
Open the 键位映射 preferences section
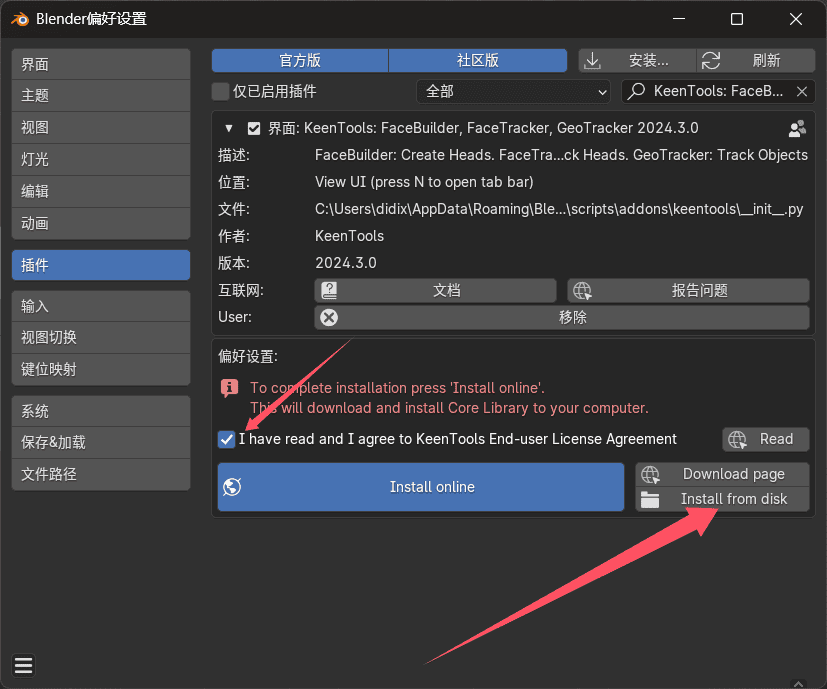[101, 369]
